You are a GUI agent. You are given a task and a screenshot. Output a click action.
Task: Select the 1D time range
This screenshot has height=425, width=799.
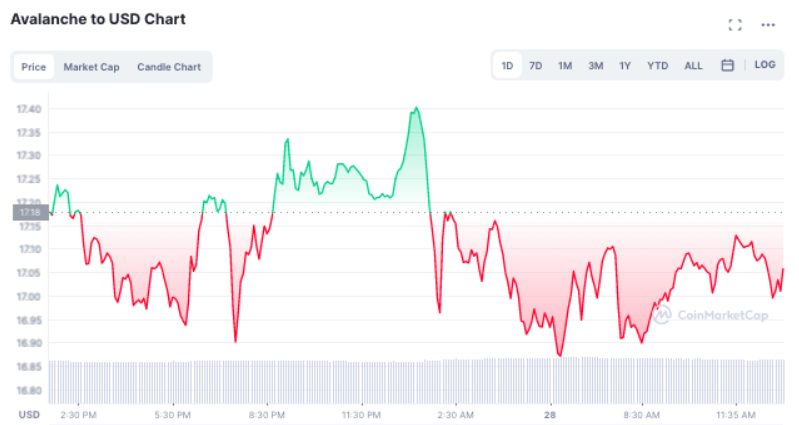[x=507, y=66]
